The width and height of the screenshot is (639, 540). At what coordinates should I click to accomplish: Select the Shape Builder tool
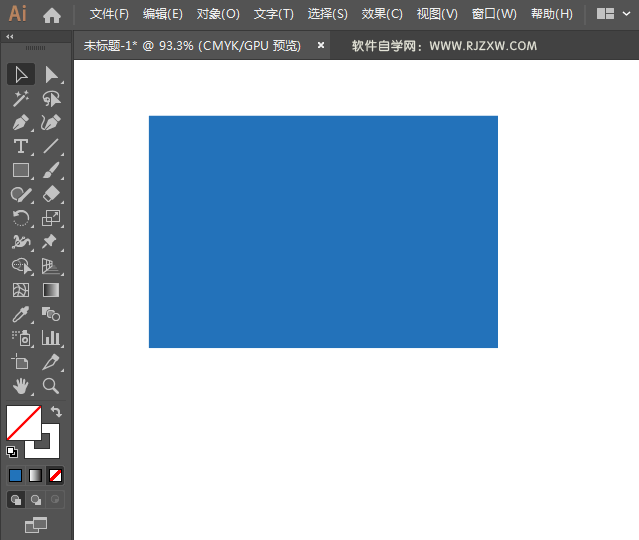22,266
